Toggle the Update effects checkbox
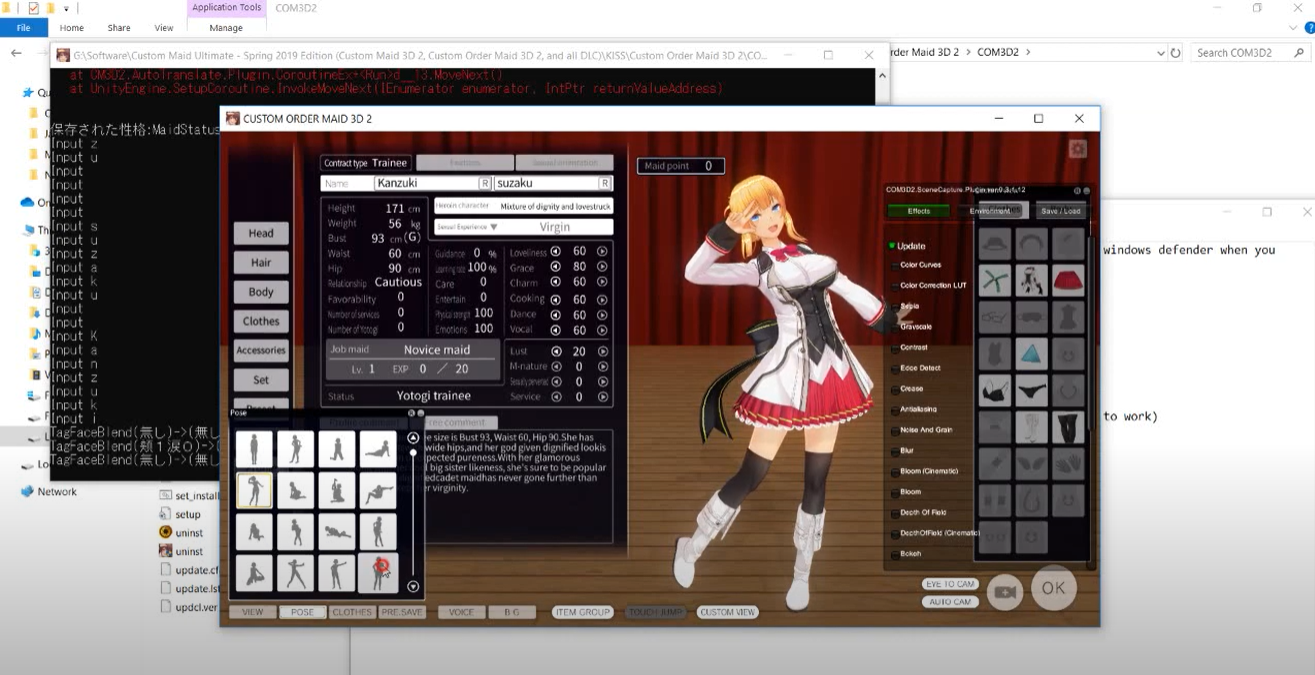Screen dimensions: 1315x675 pyautogui.click(x=892, y=245)
